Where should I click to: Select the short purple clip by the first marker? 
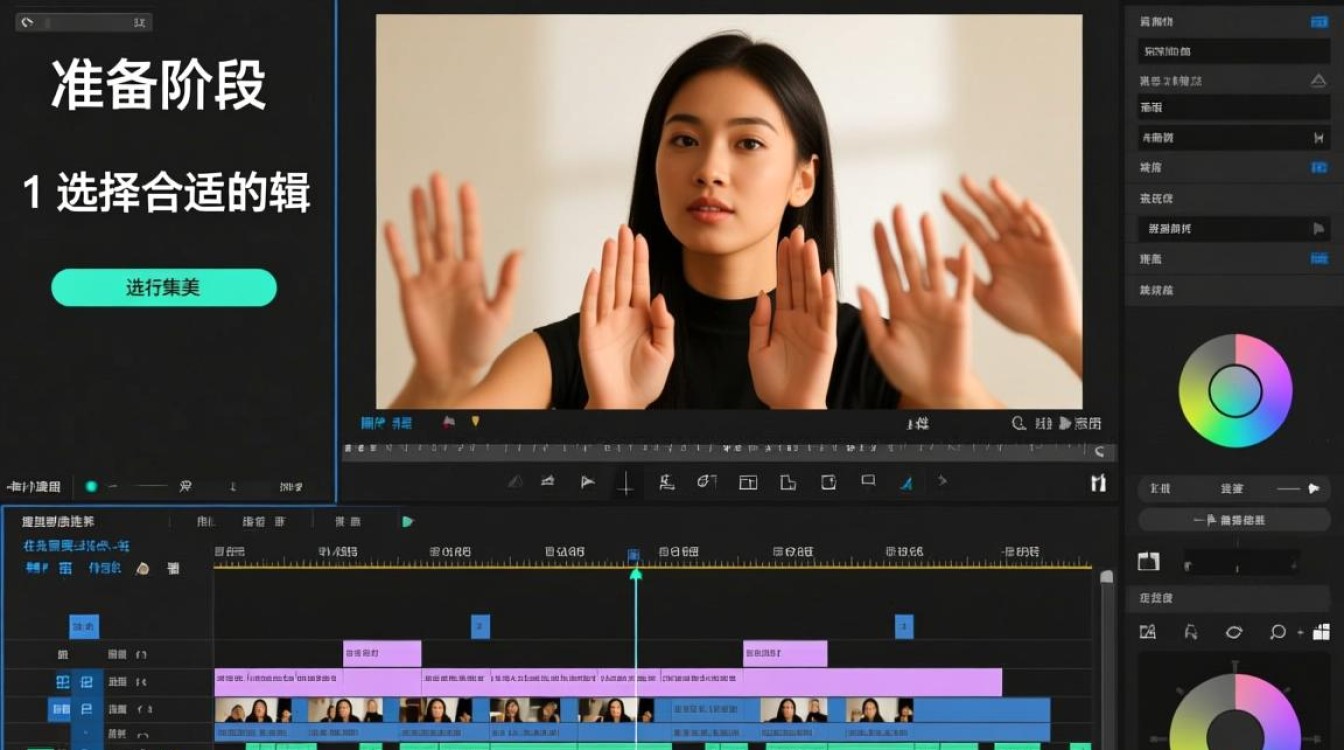(x=382, y=654)
